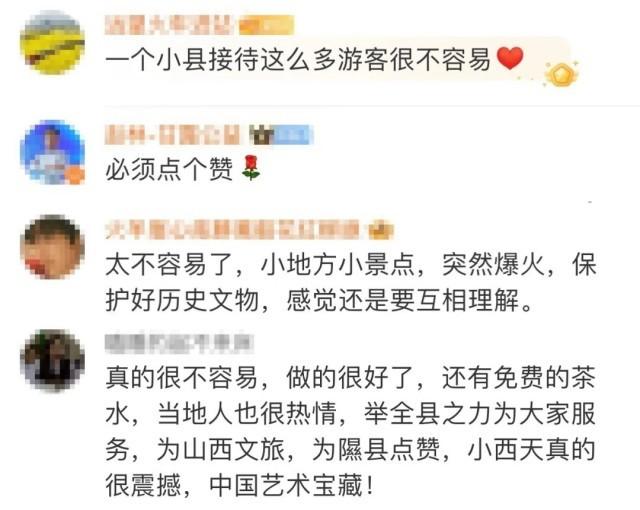Click the orange level badge beside the first username
Screen dimensions: 640x510
click(266, 25)
